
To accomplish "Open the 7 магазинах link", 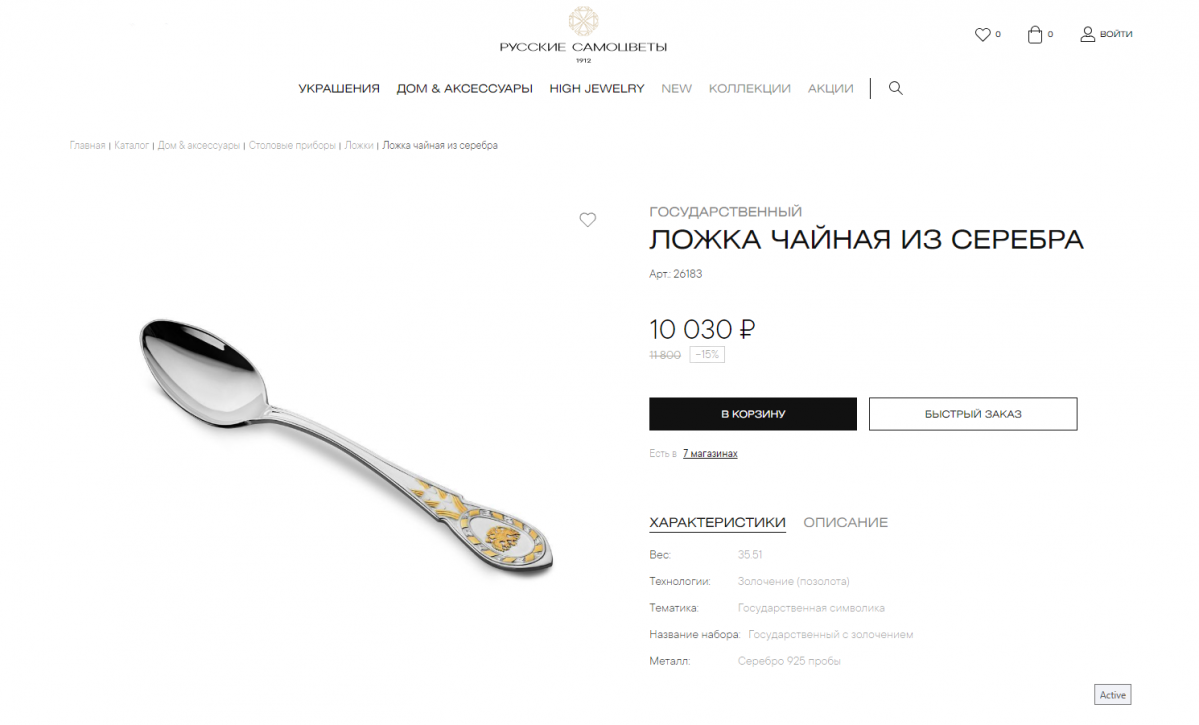I will [x=710, y=454].
